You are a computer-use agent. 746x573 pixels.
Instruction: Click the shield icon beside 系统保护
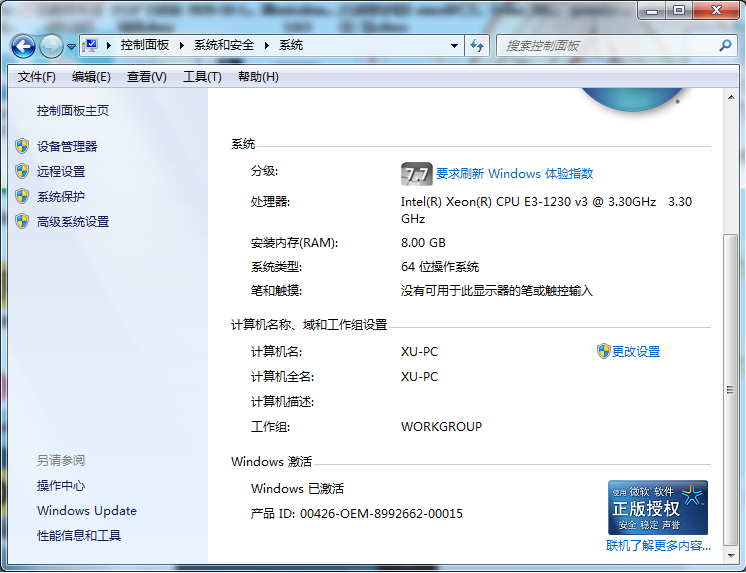point(22,196)
